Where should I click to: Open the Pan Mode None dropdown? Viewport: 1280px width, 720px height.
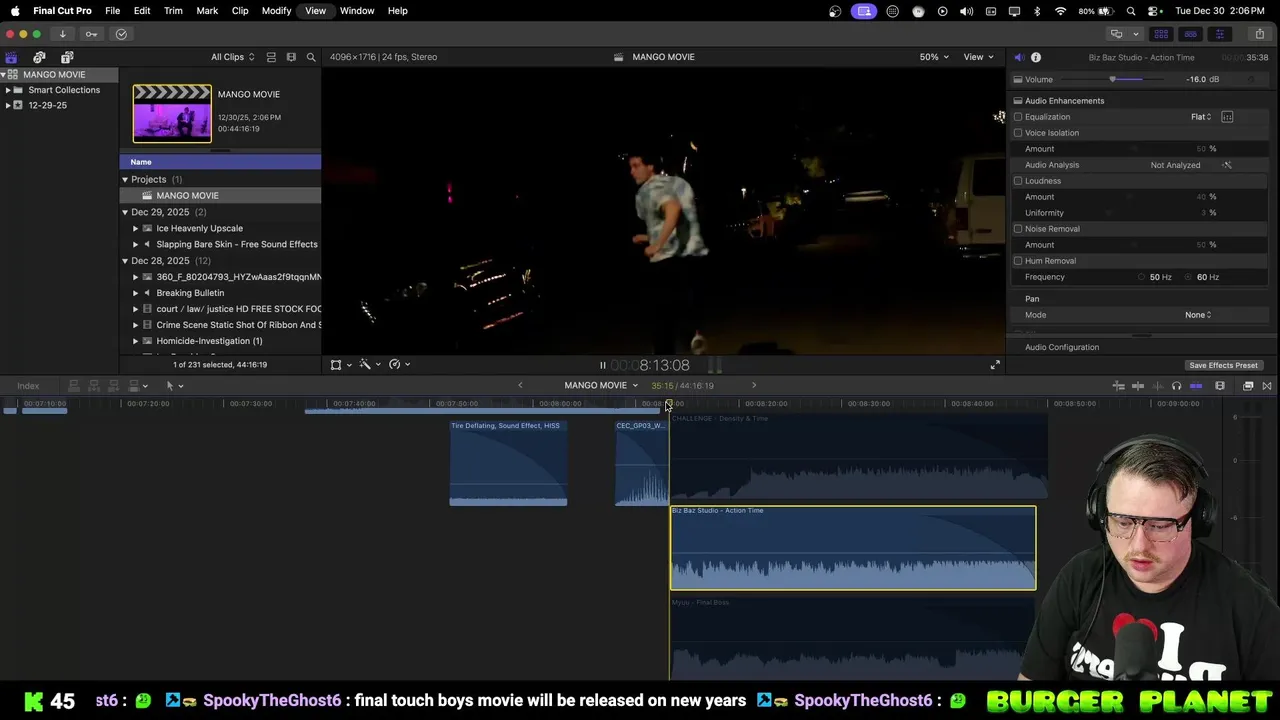click(x=1198, y=315)
